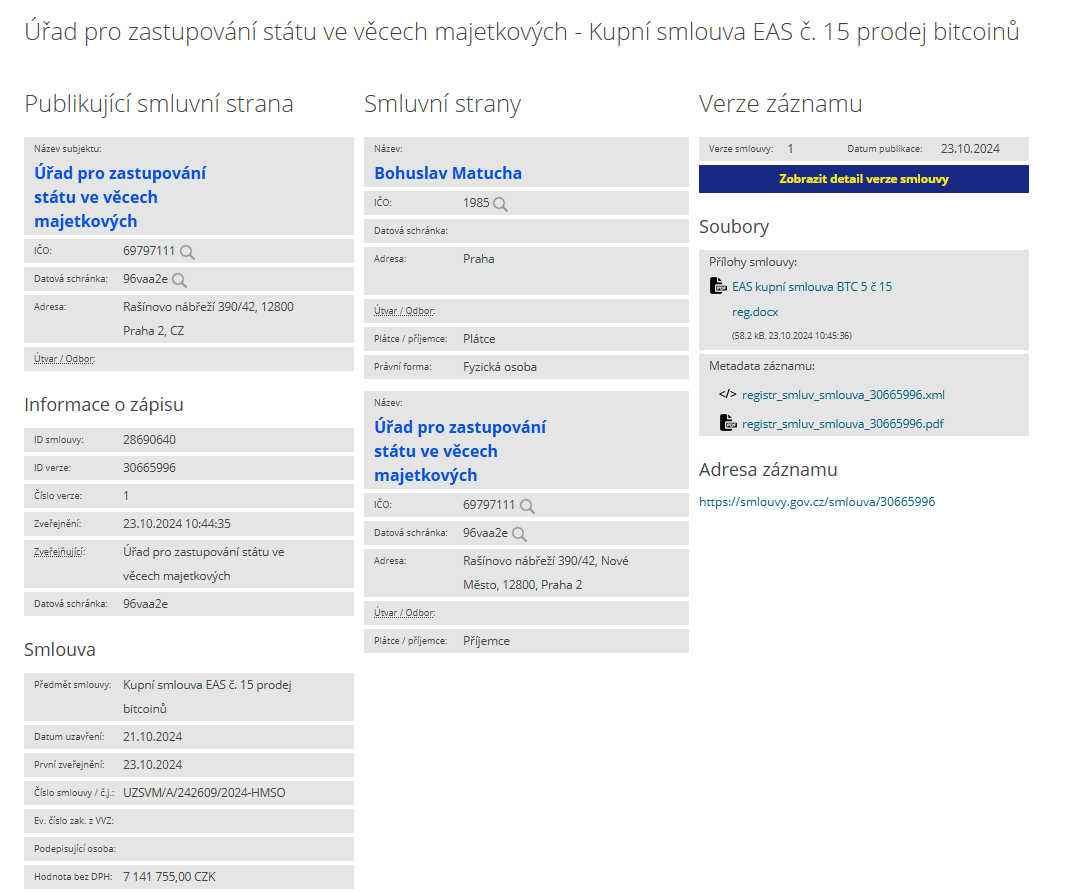Viewport: 1073px width, 893px height.
Task: Click the Verze záznamu heading
Action: pyautogui.click(x=780, y=104)
